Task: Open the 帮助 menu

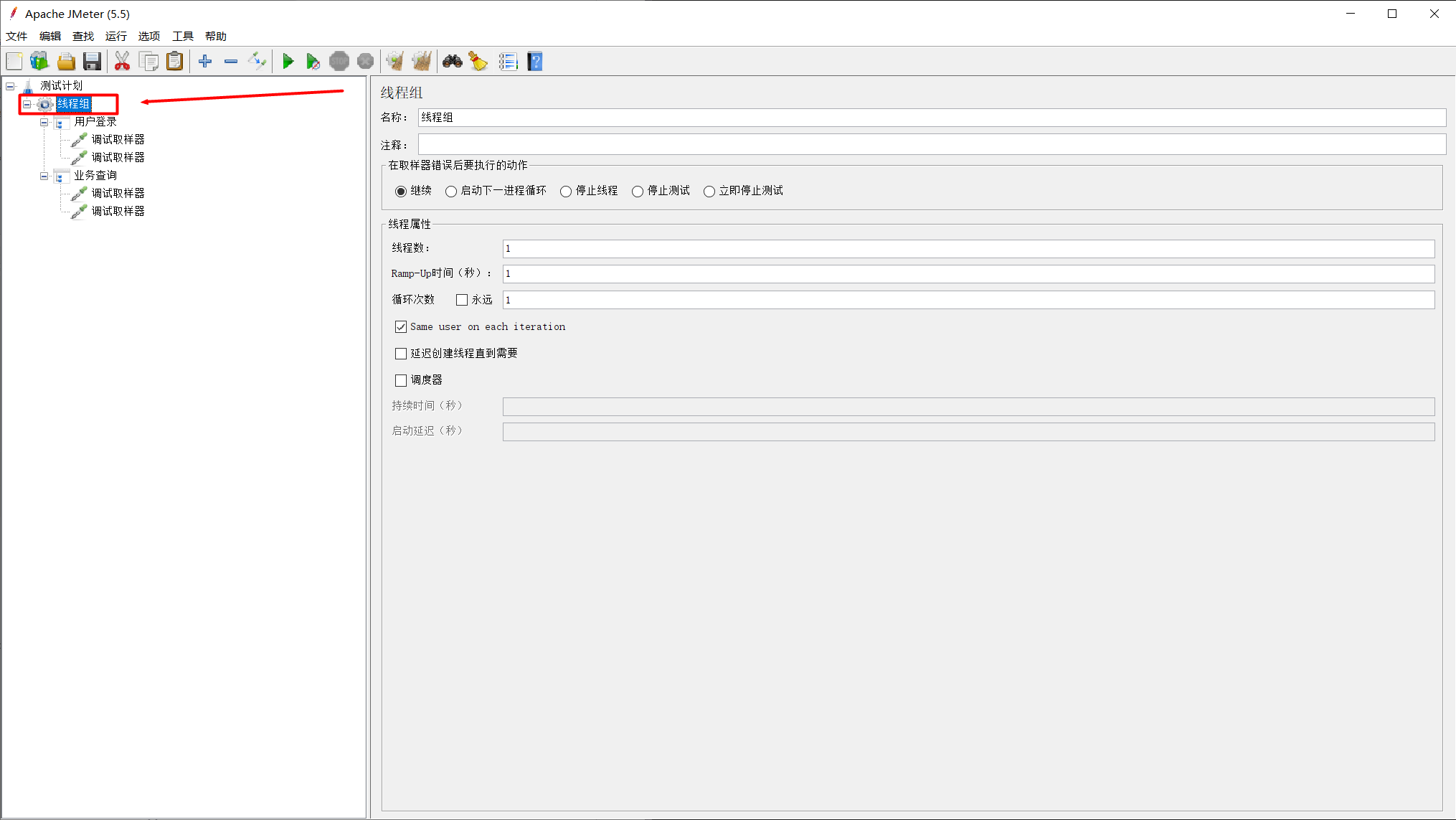Action: click(x=216, y=37)
